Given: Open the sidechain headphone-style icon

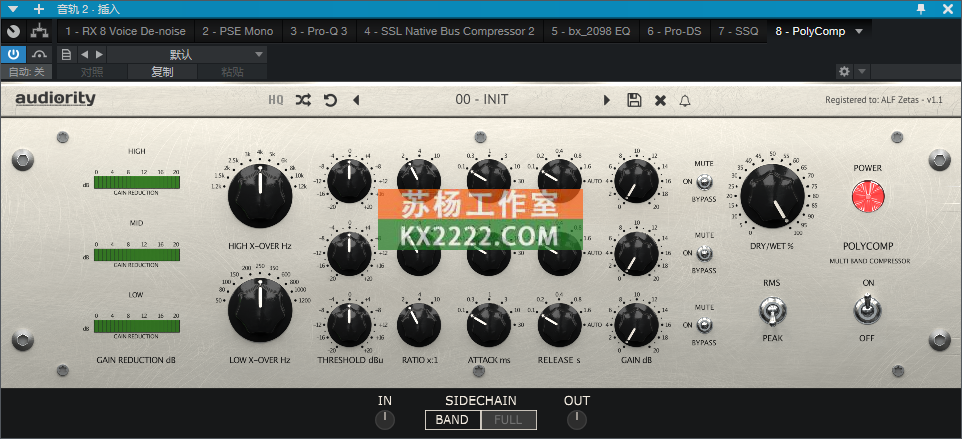Looking at the screenshot, I should click(x=40, y=55).
